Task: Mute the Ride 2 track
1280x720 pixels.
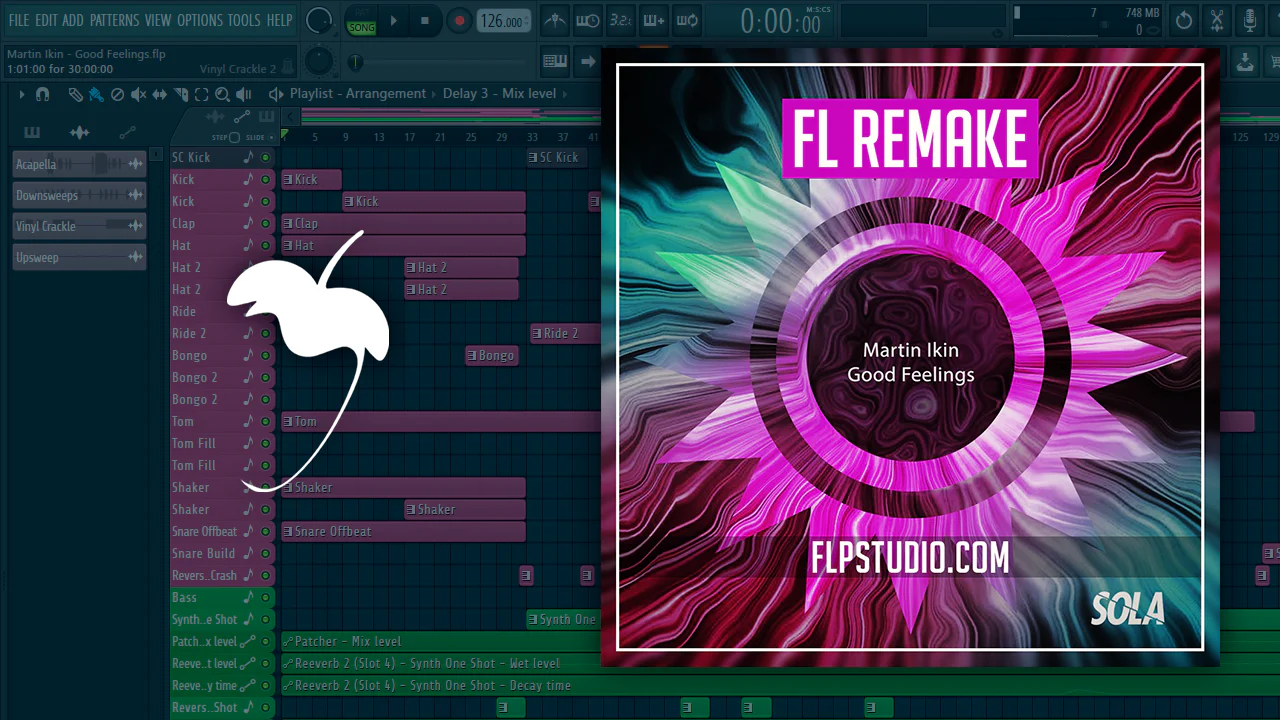Action: 265,333
